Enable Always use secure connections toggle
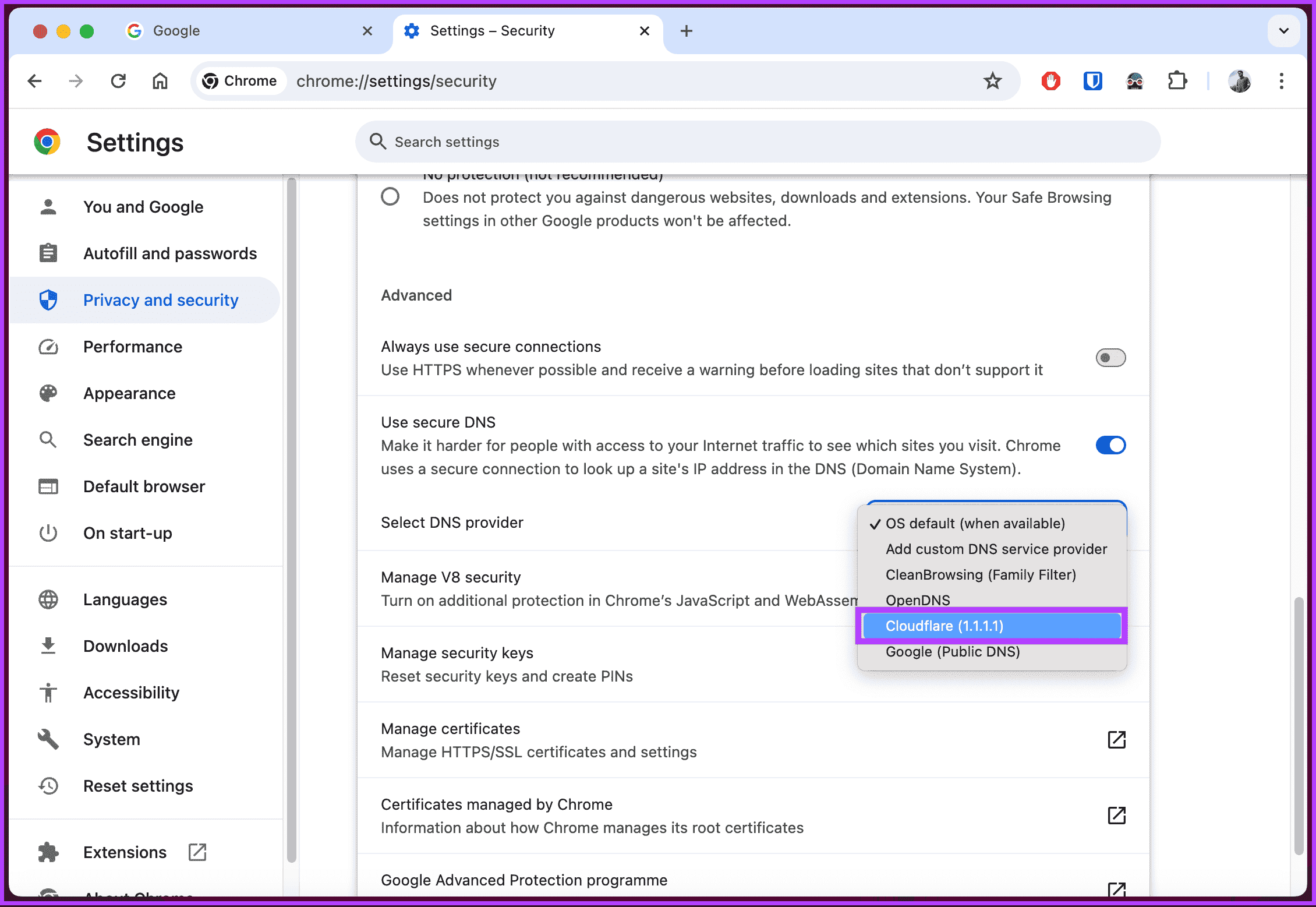1316x907 pixels. [1110, 358]
